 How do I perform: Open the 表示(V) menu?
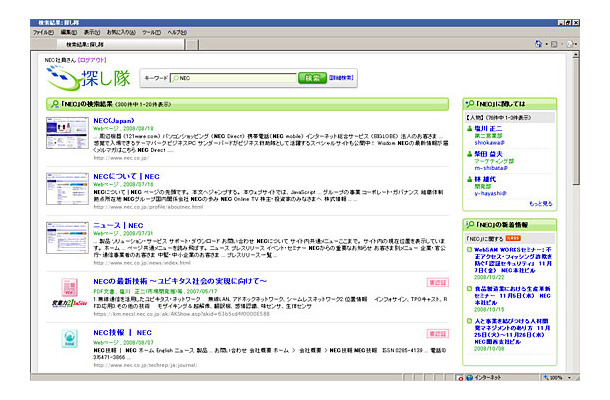[92, 32]
